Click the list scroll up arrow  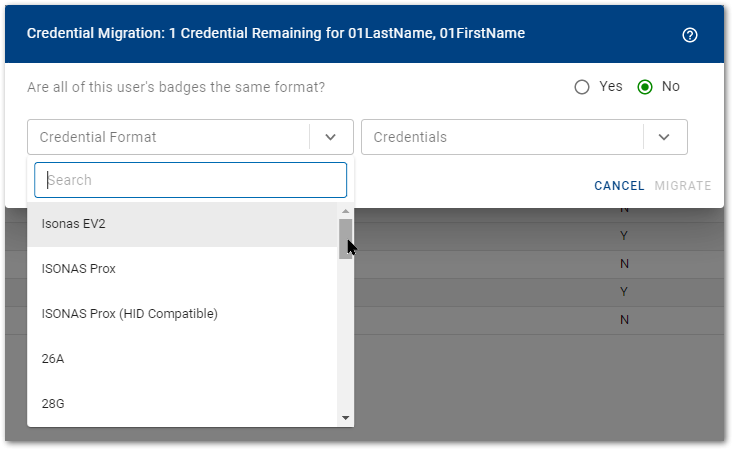(x=346, y=211)
